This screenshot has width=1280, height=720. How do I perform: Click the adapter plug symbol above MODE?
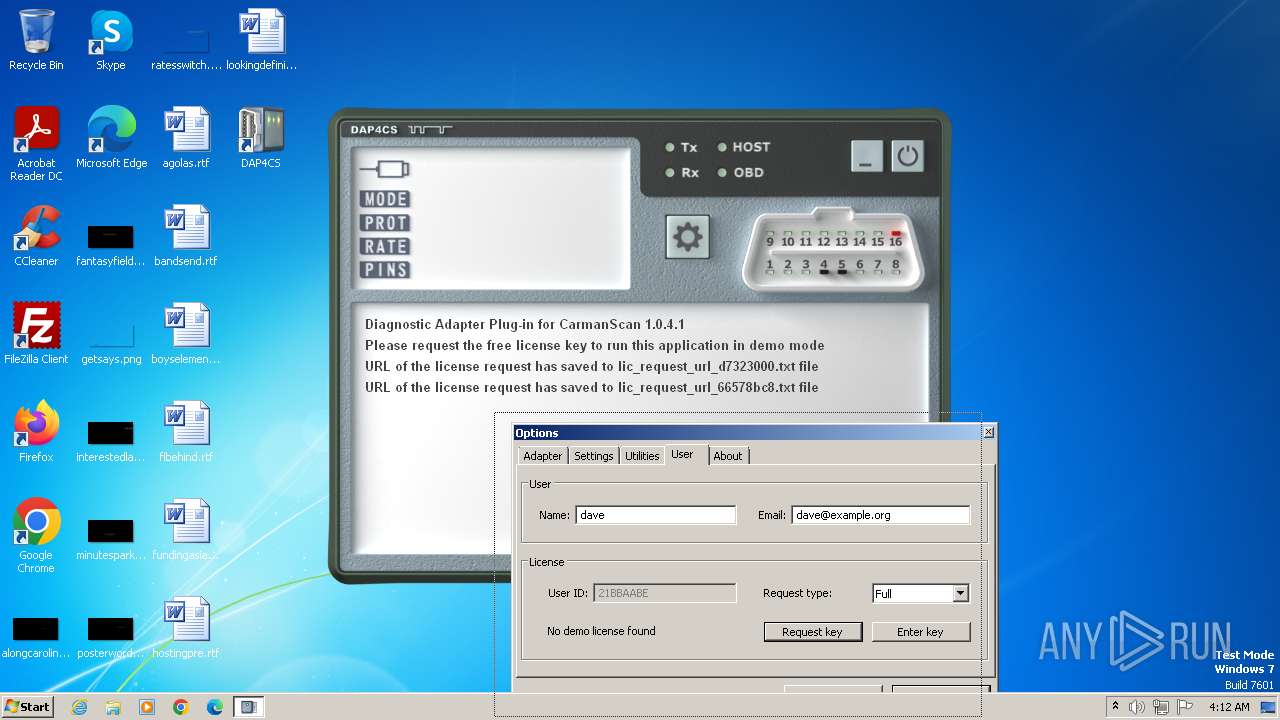(385, 169)
